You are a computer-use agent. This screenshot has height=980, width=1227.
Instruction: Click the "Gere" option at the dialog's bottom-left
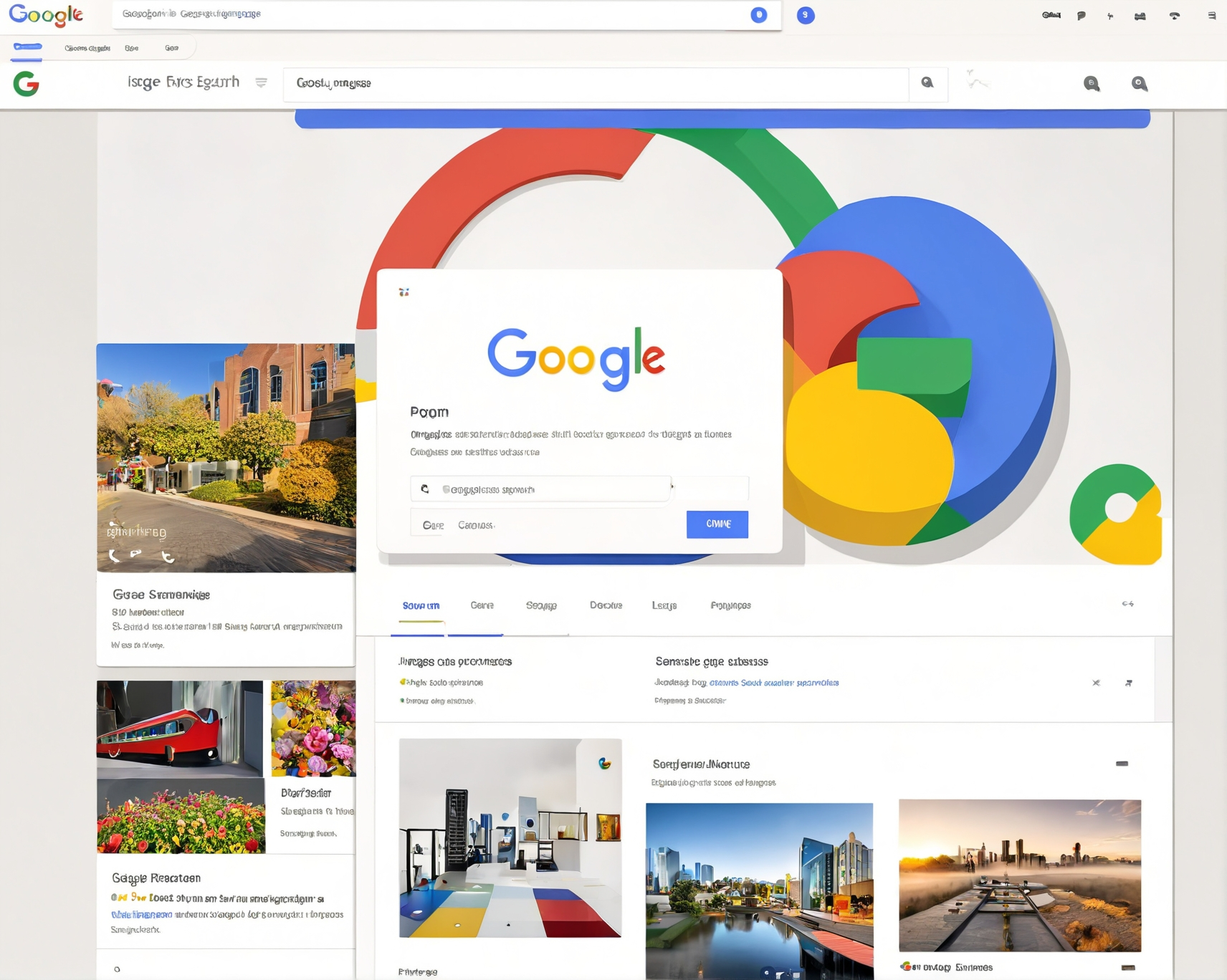coord(433,525)
